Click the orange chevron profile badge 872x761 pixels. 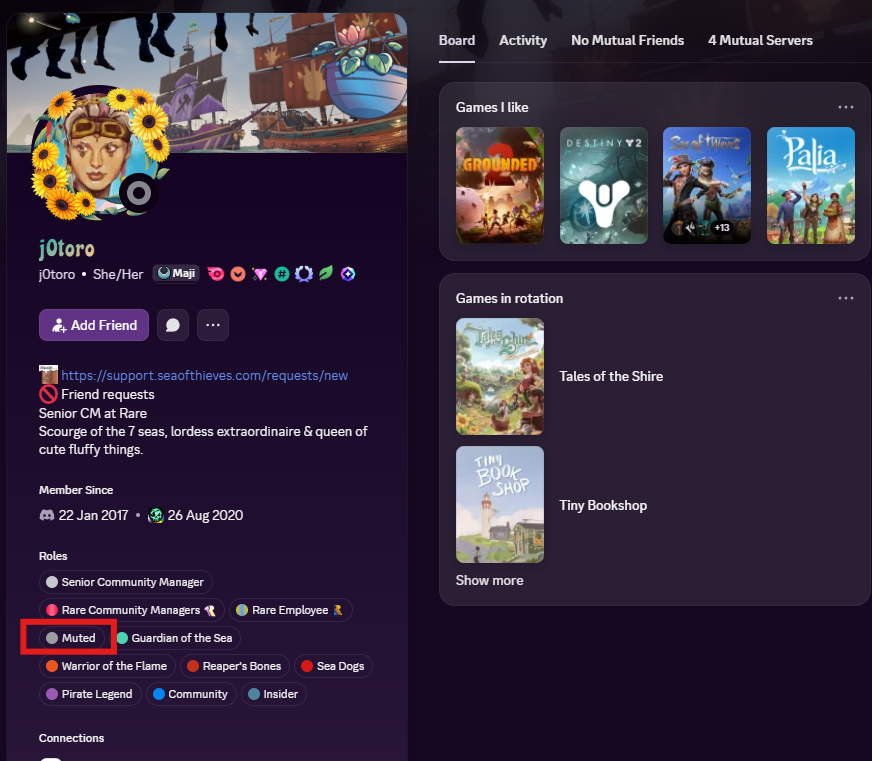[238, 274]
